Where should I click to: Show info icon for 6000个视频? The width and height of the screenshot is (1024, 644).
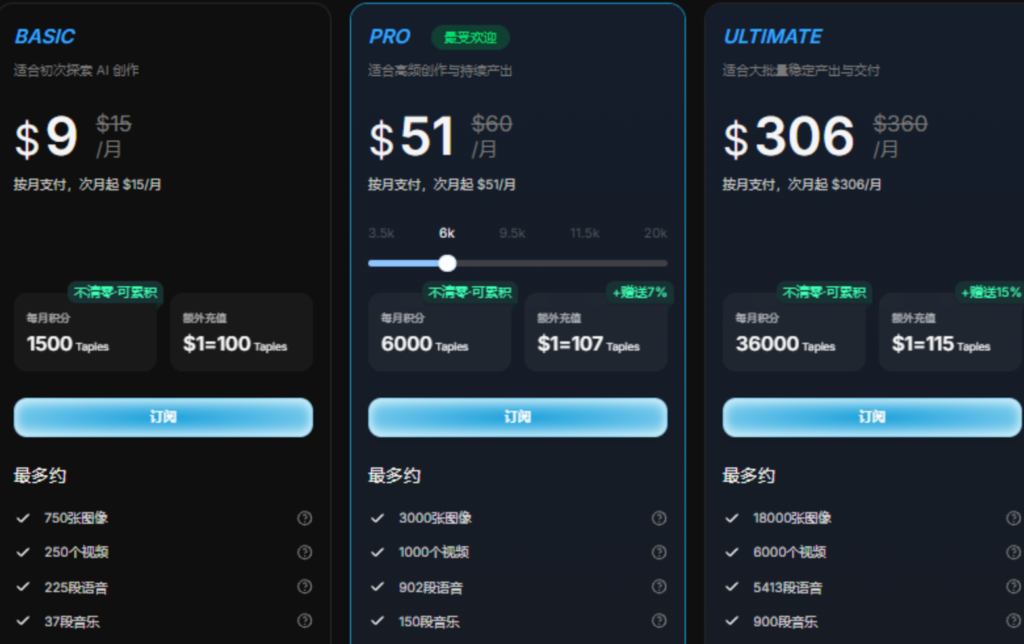coord(1013,552)
